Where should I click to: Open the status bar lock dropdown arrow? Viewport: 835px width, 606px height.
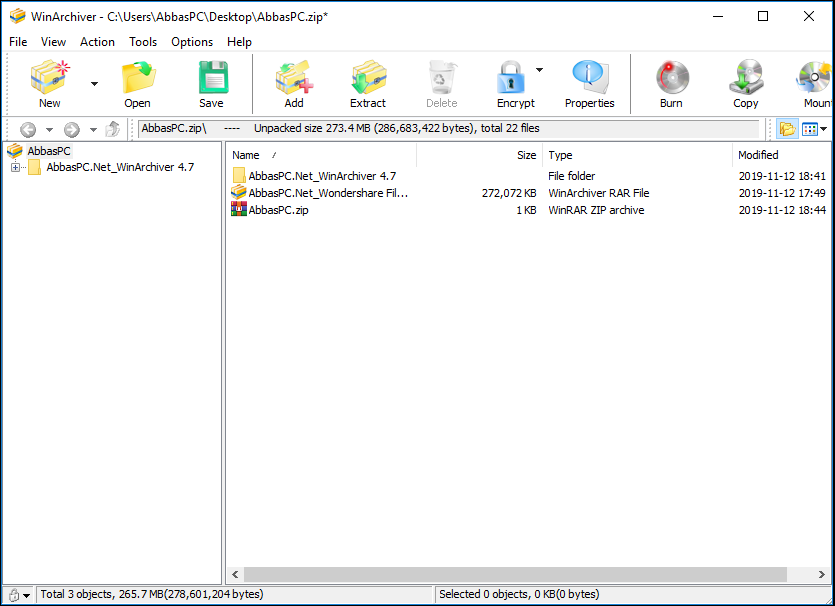[27, 596]
